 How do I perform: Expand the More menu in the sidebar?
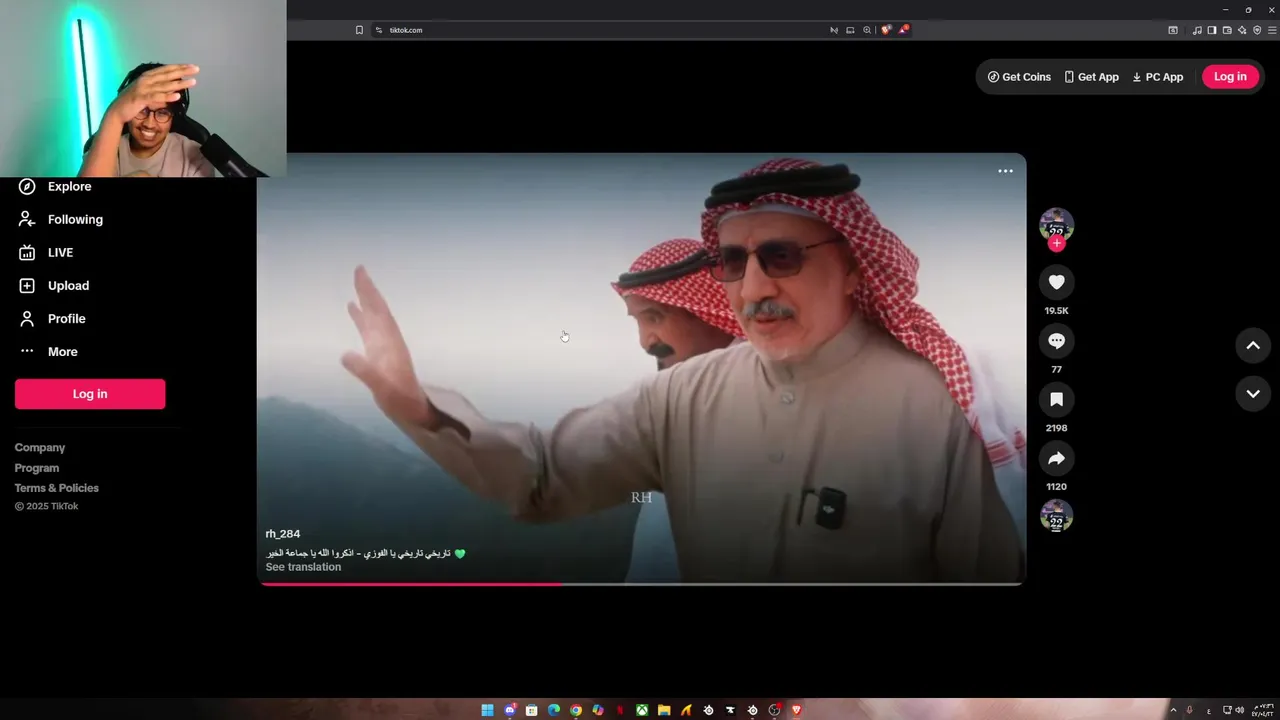(x=48, y=351)
